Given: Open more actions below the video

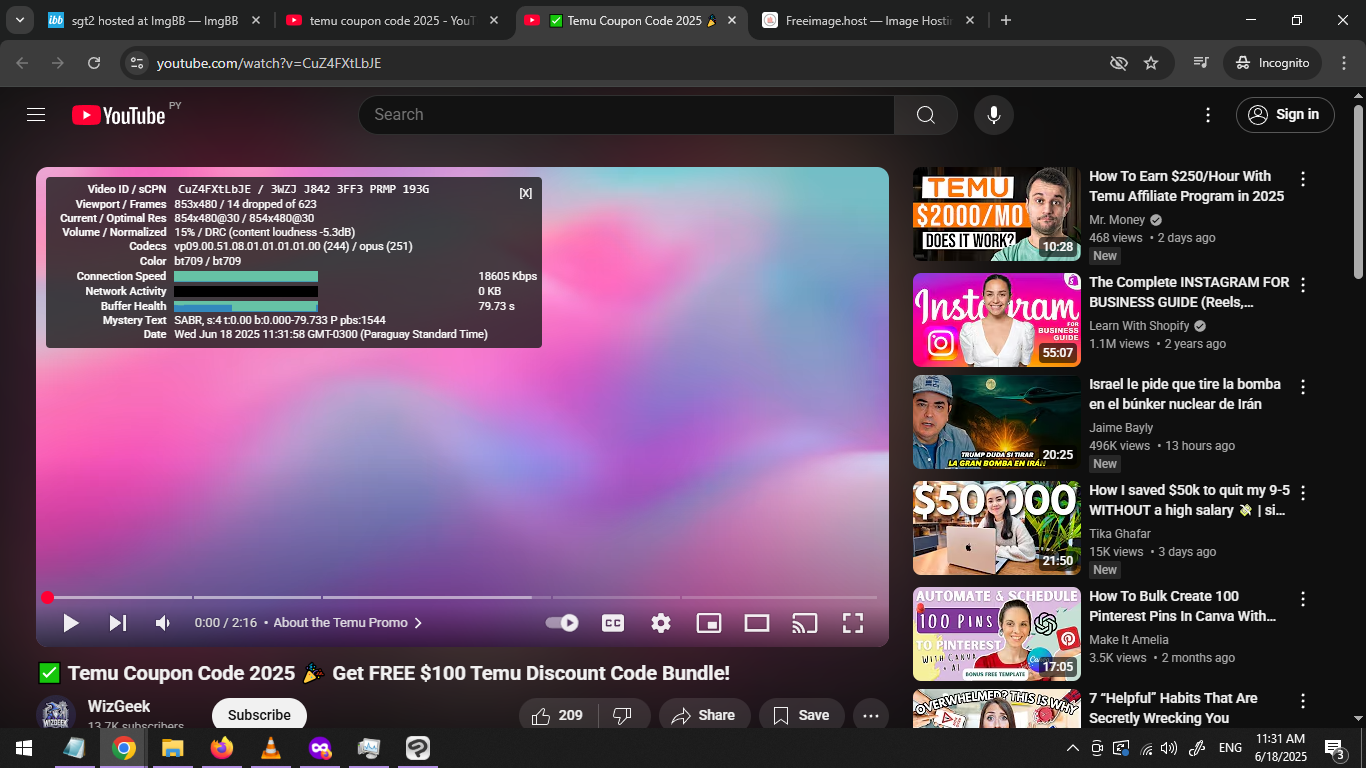Looking at the screenshot, I should (871, 715).
